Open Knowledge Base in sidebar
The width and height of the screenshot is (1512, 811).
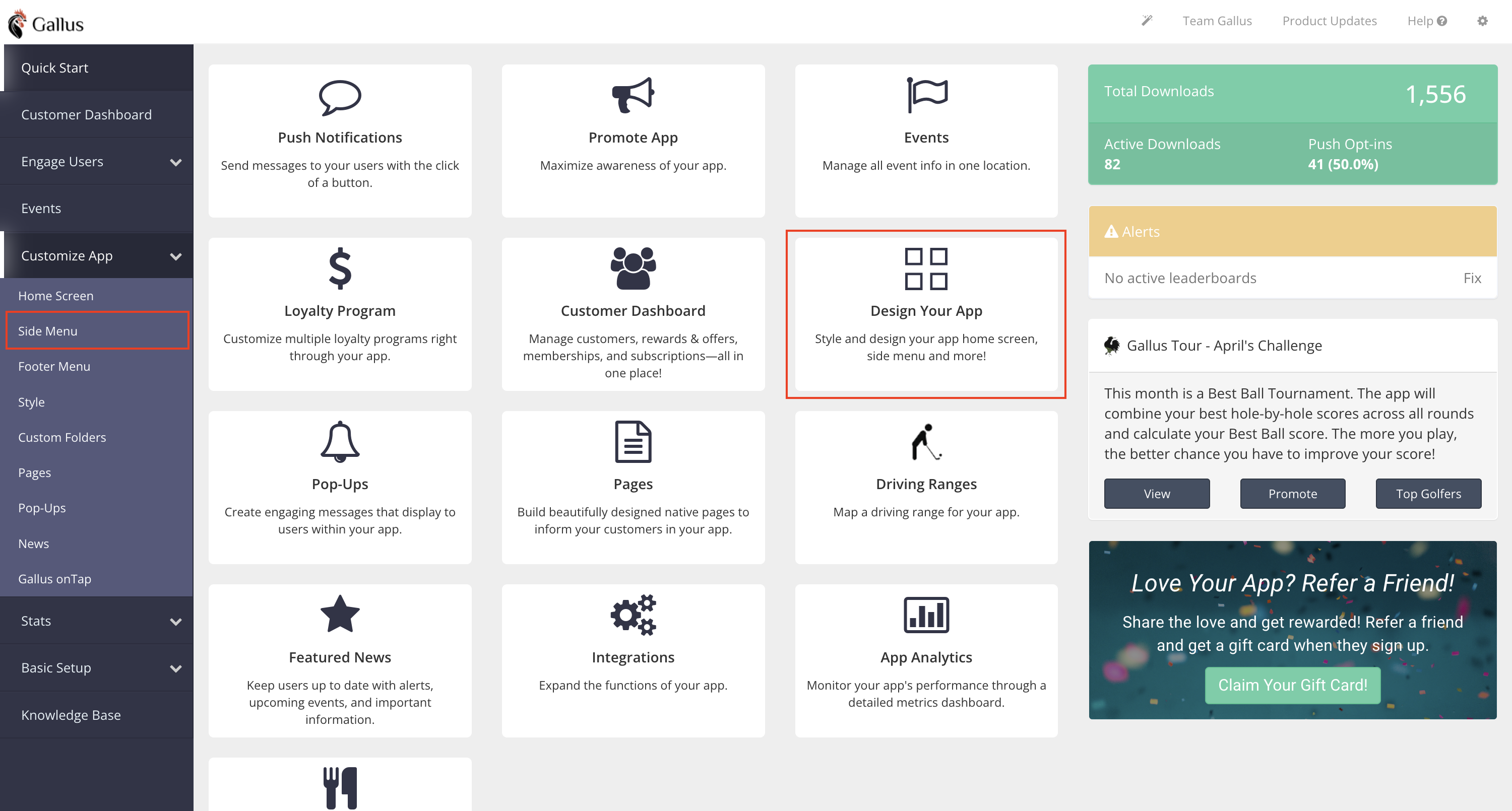[97, 715]
